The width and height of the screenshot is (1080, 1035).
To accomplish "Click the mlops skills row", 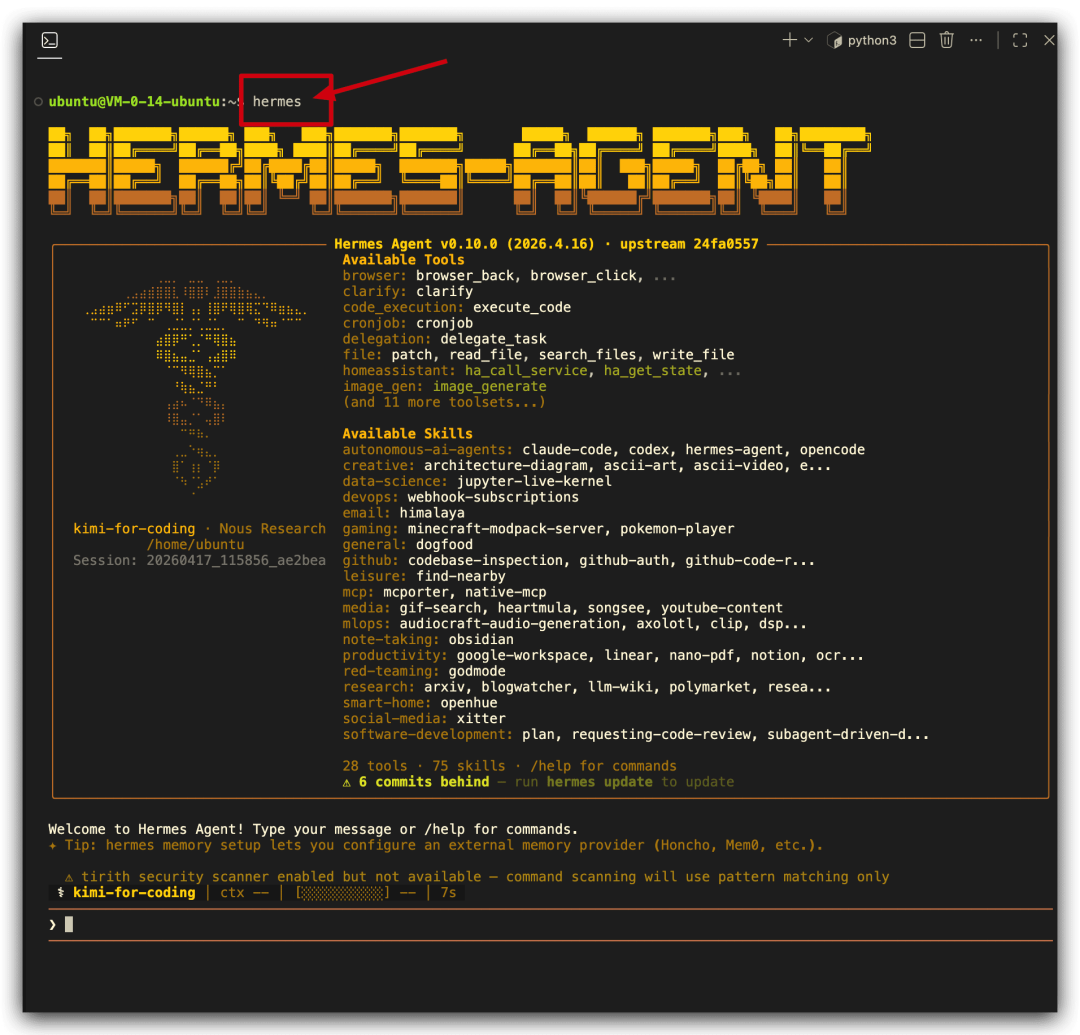I will click(x=574, y=624).
